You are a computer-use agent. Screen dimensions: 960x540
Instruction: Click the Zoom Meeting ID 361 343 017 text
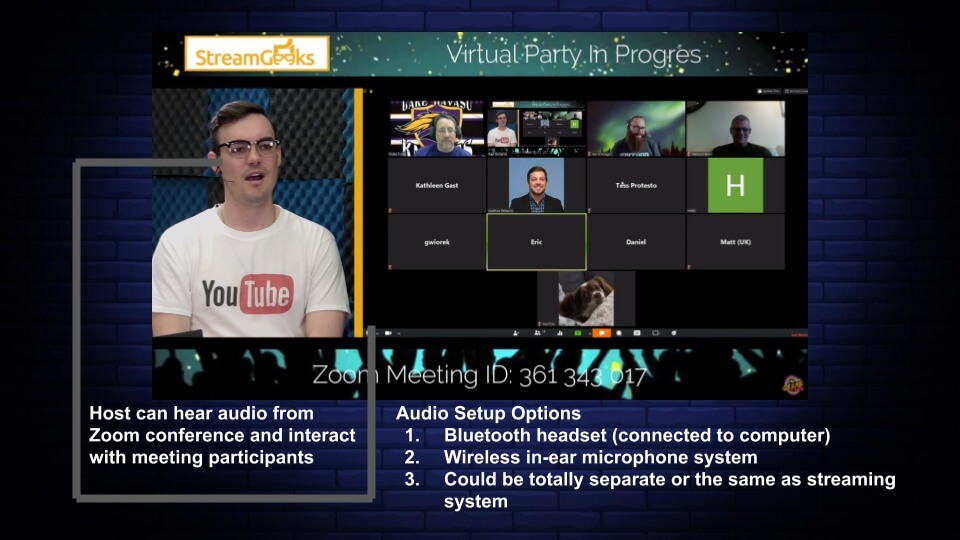pyautogui.click(x=479, y=375)
